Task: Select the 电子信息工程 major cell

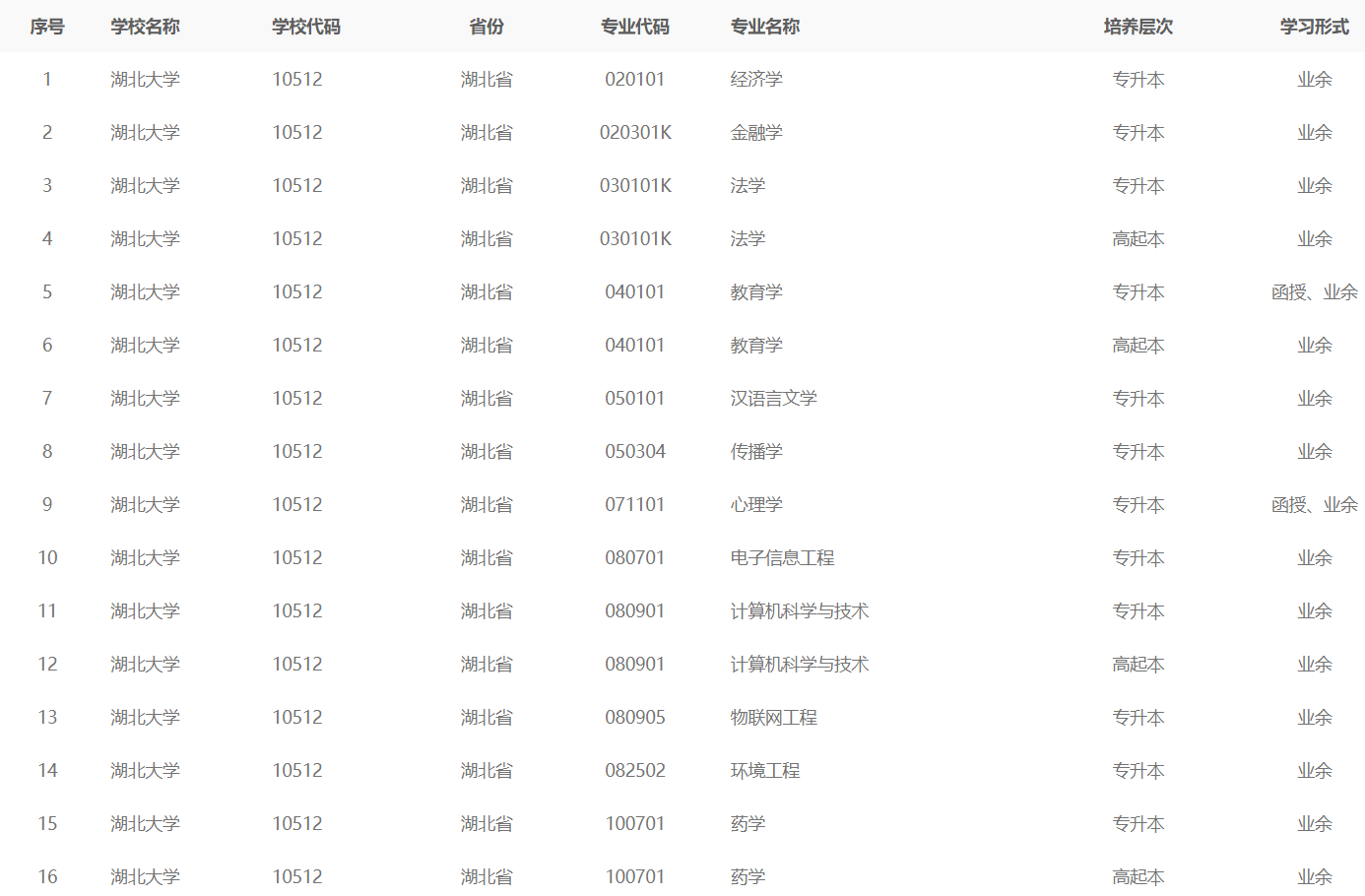Action: pos(783,558)
